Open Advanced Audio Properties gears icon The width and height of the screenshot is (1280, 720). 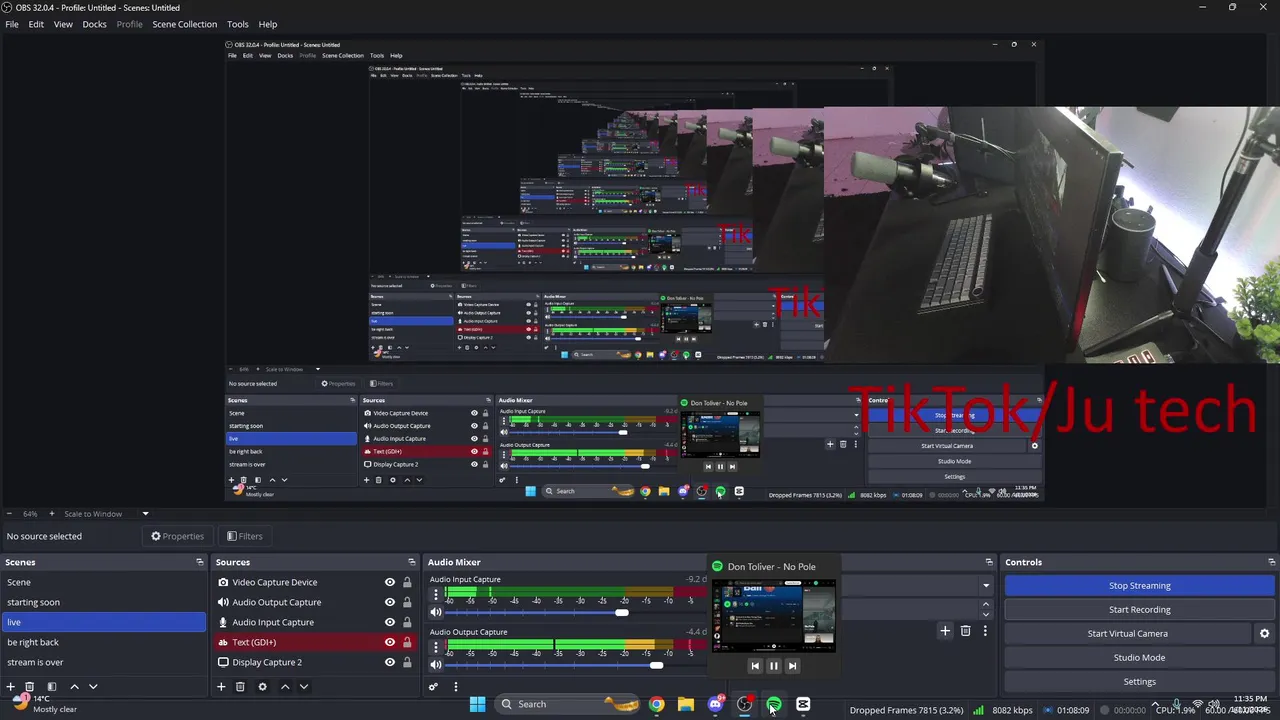coord(433,687)
